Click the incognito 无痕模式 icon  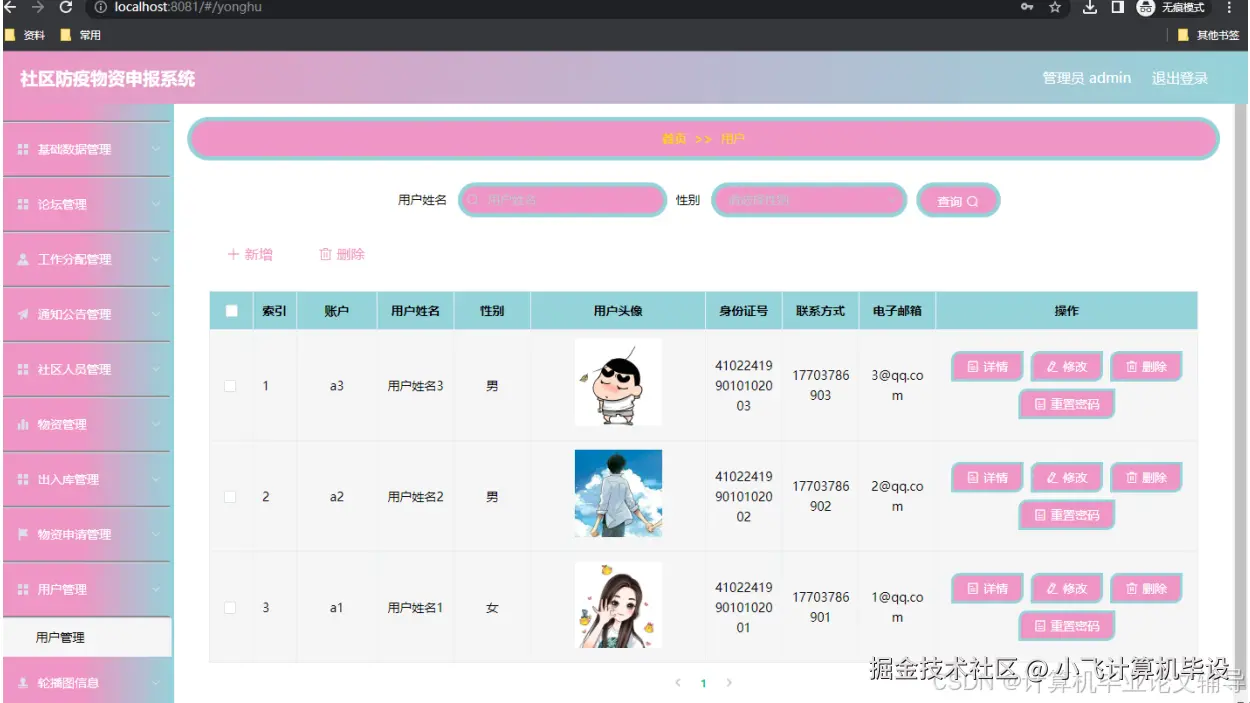[1146, 7]
